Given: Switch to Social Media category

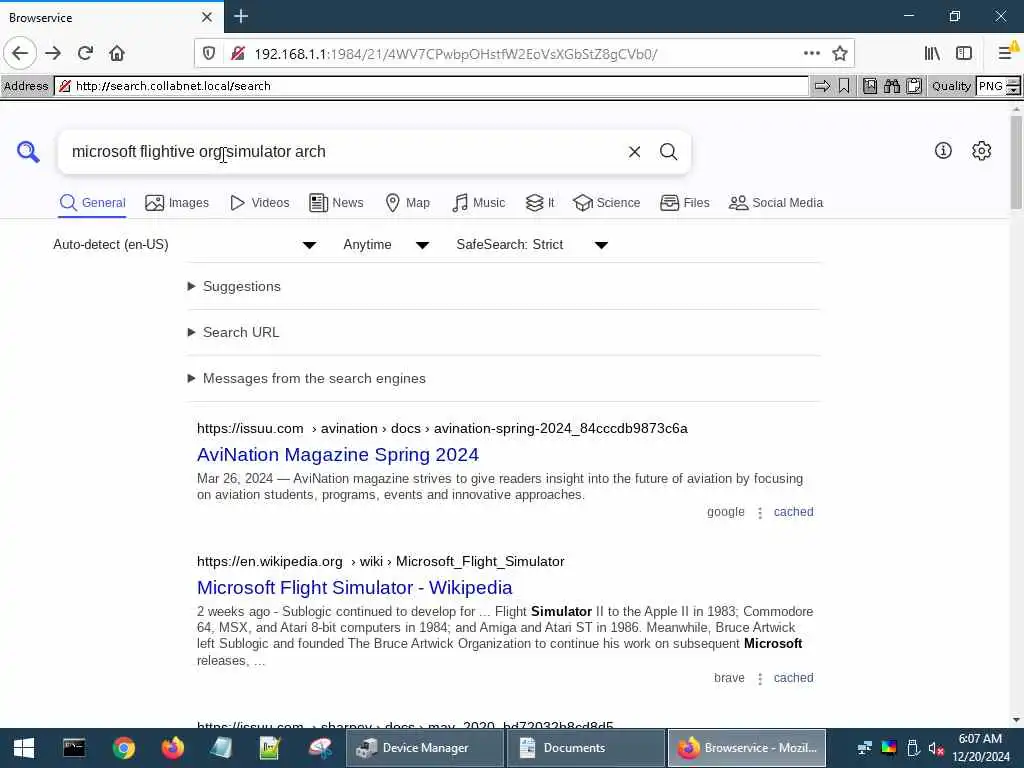Looking at the screenshot, I should click(x=776, y=202).
